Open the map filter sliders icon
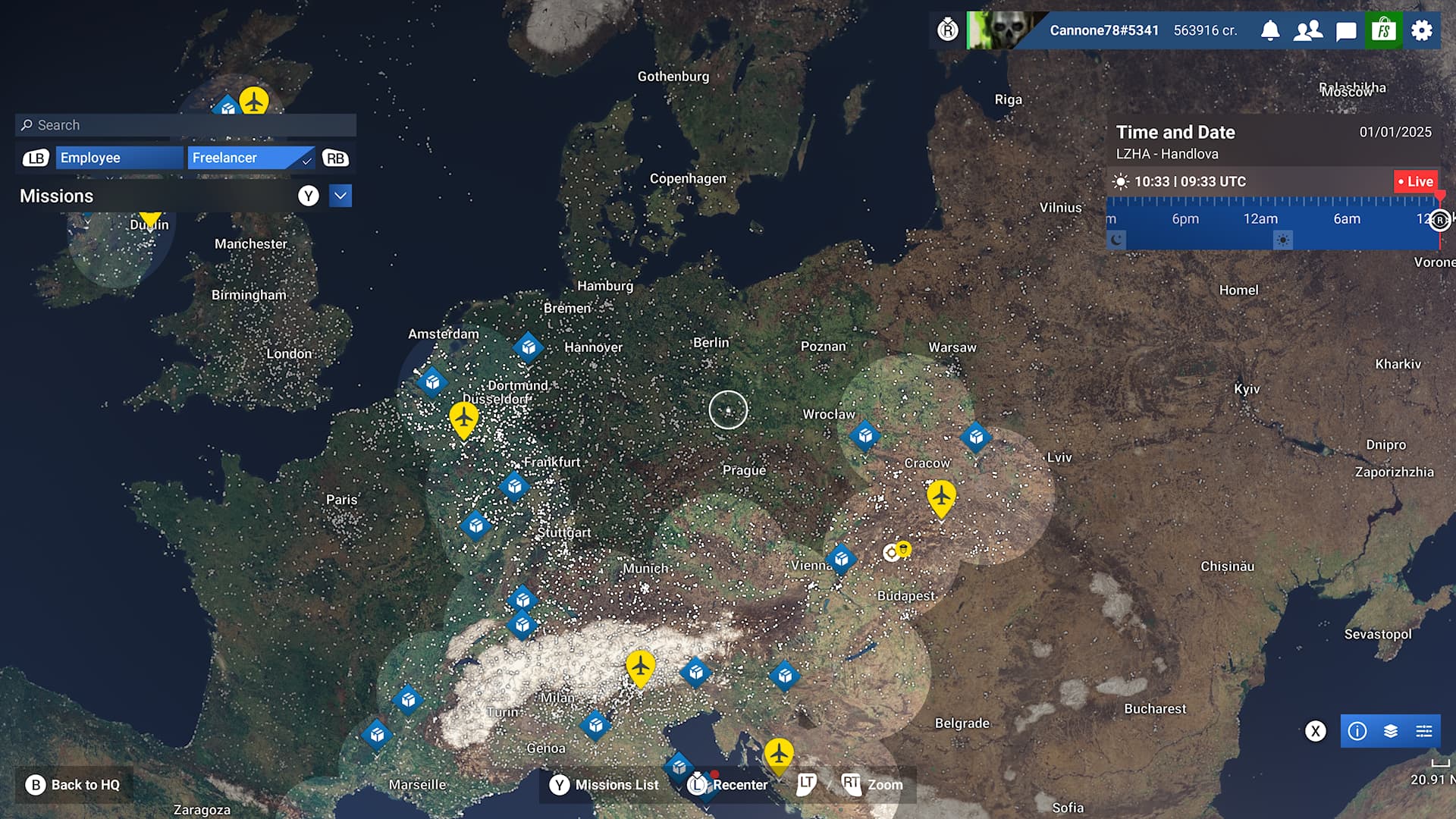 1424,731
